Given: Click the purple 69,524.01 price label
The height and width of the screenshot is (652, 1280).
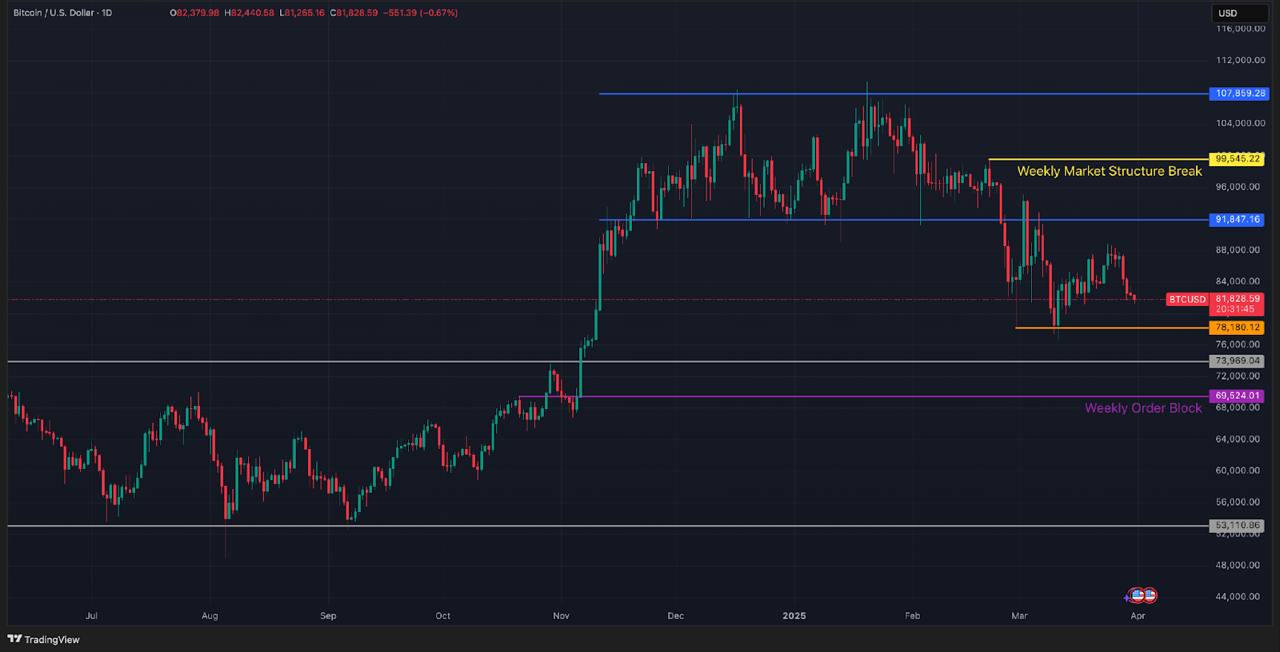Looking at the screenshot, I should pyautogui.click(x=1238, y=396).
